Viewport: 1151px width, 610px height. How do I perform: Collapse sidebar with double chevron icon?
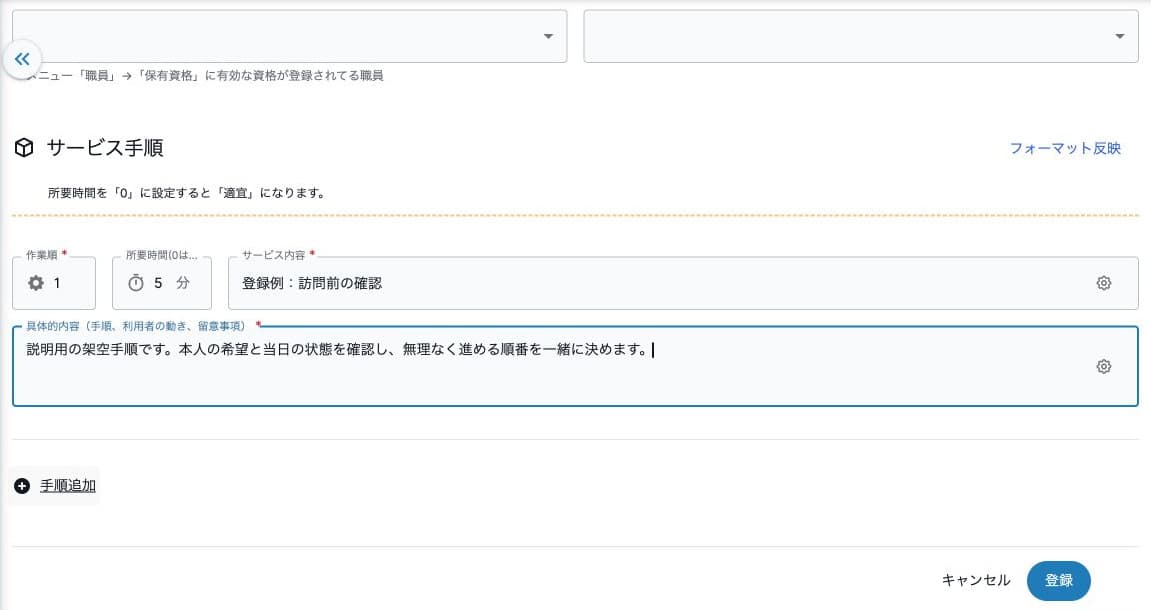(x=22, y=59)
